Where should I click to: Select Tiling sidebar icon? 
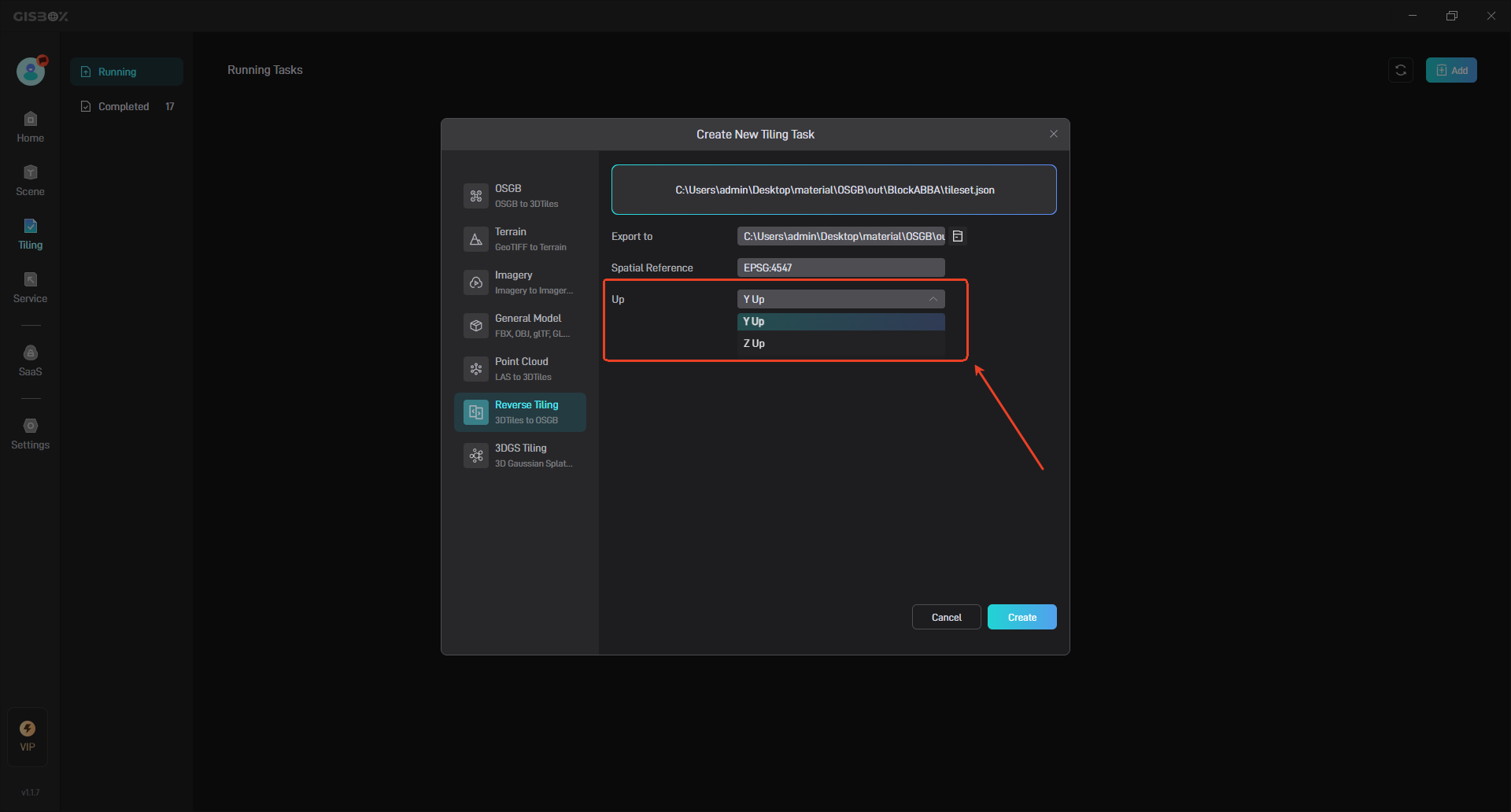[30, 234]
